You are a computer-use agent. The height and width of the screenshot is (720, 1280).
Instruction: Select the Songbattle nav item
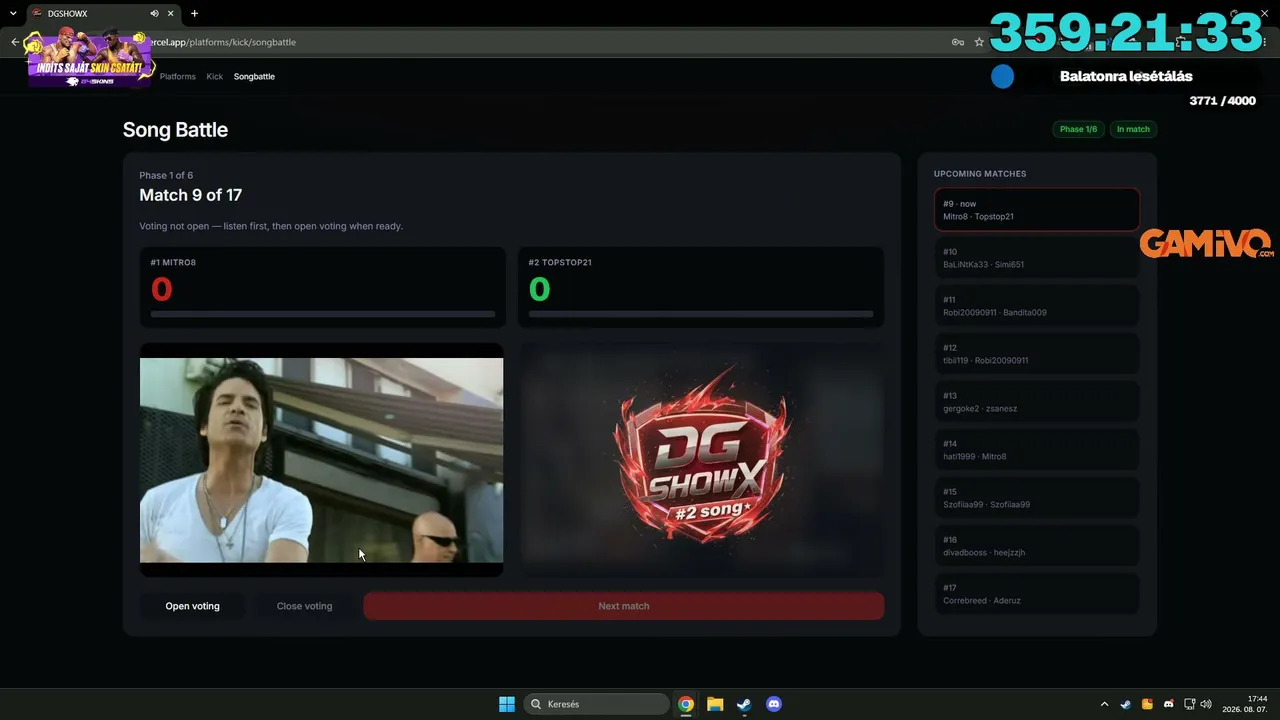coord(254,76)
